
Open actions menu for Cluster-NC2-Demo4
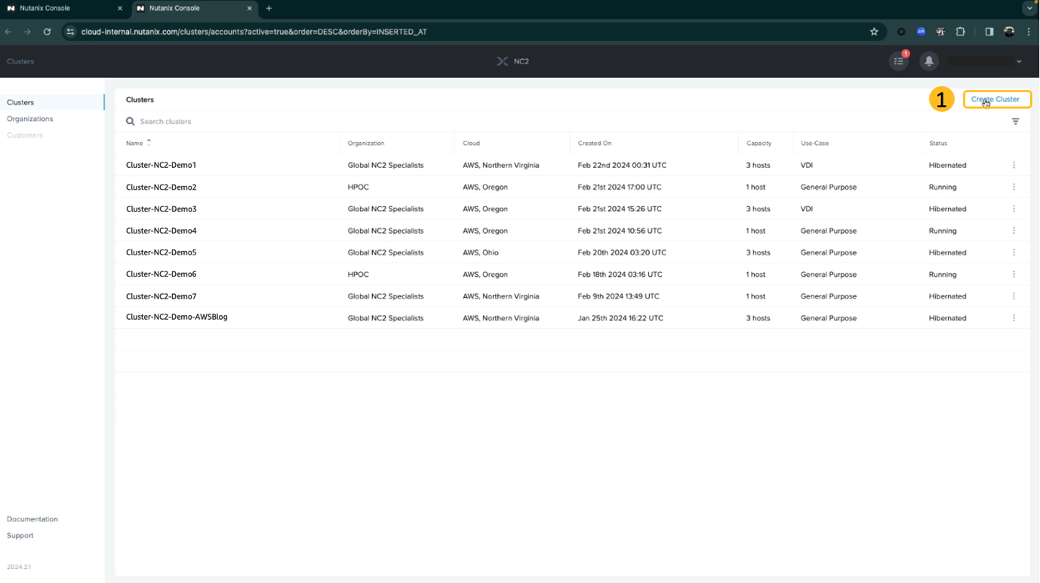tap(1013, 231)
